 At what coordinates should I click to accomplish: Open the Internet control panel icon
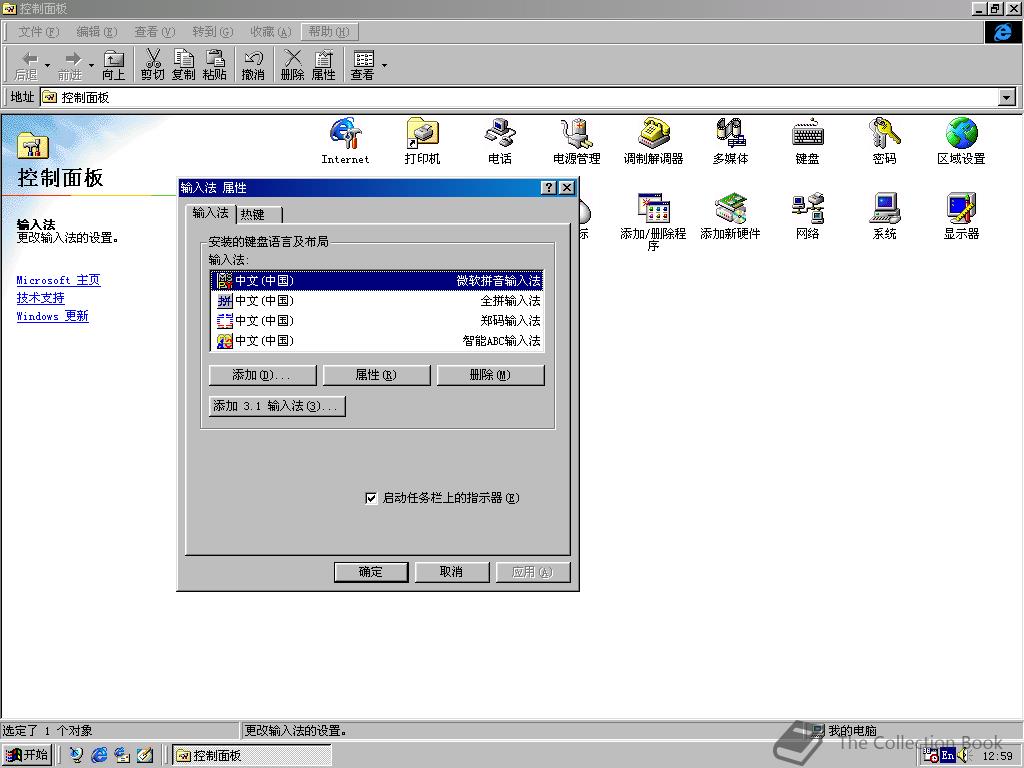(345, 140)
